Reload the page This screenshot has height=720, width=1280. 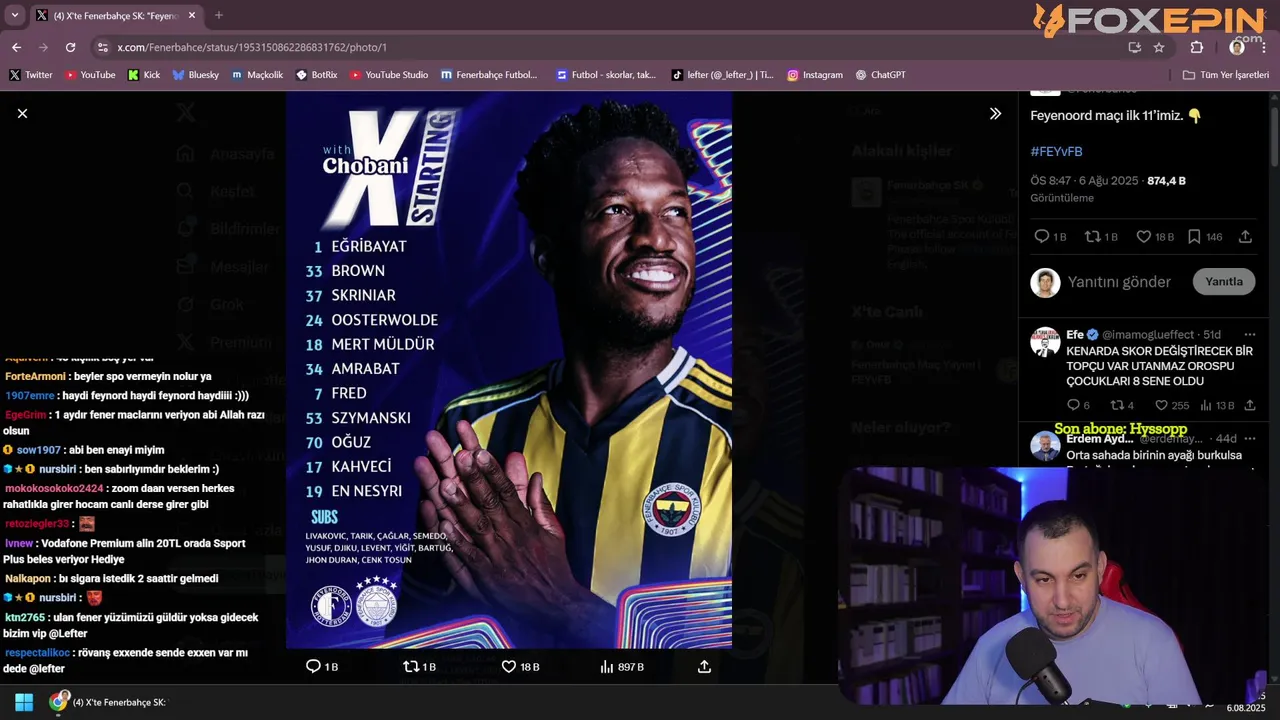click(x=70, y=47)
